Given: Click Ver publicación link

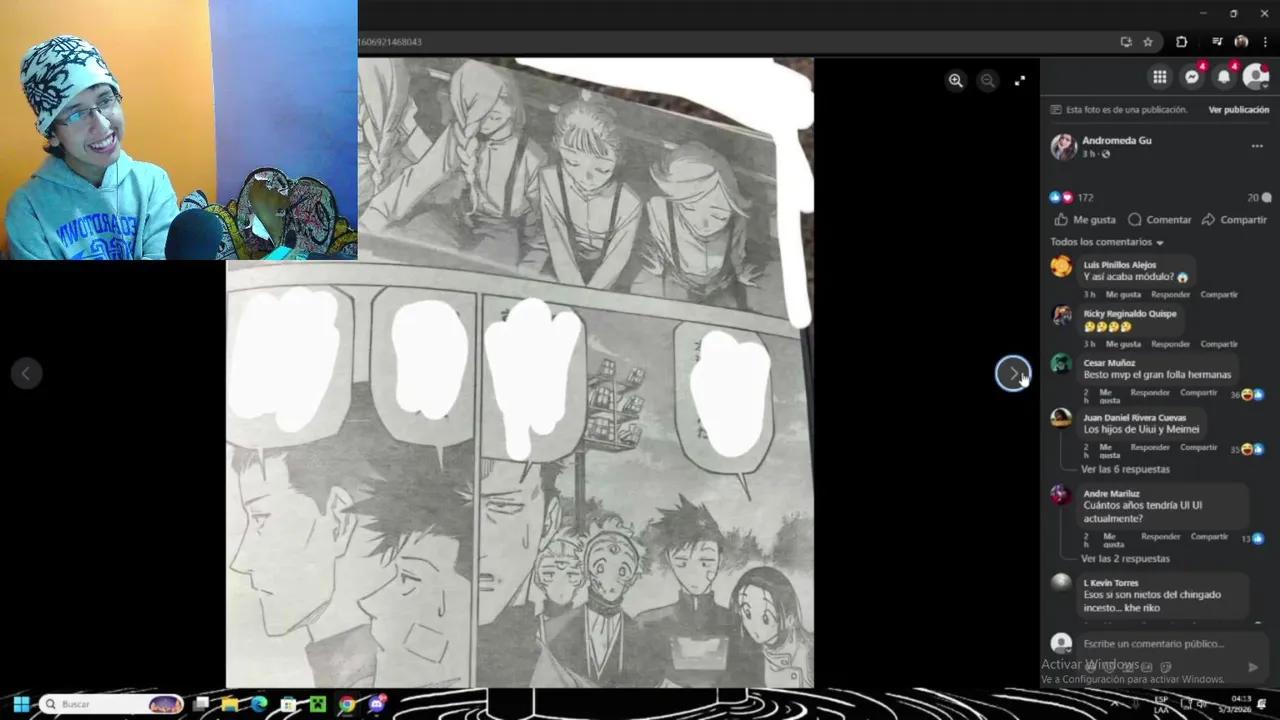Looking at the screenshot, I should [x=1238, y=110].
